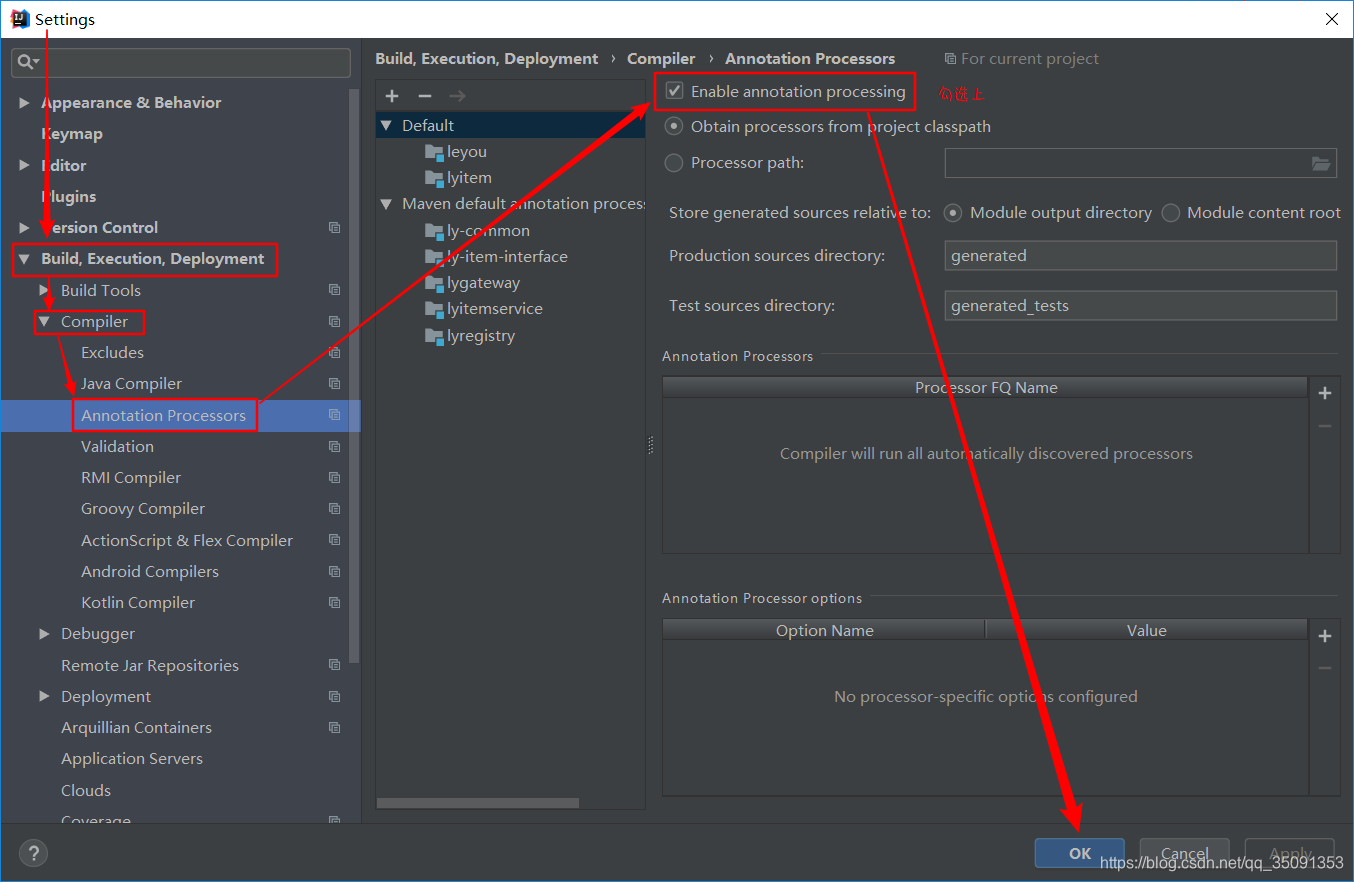This screenshot has width=1354, height=882.
Task: Click project-level icon next to Validation
Action: coord(334,447)
